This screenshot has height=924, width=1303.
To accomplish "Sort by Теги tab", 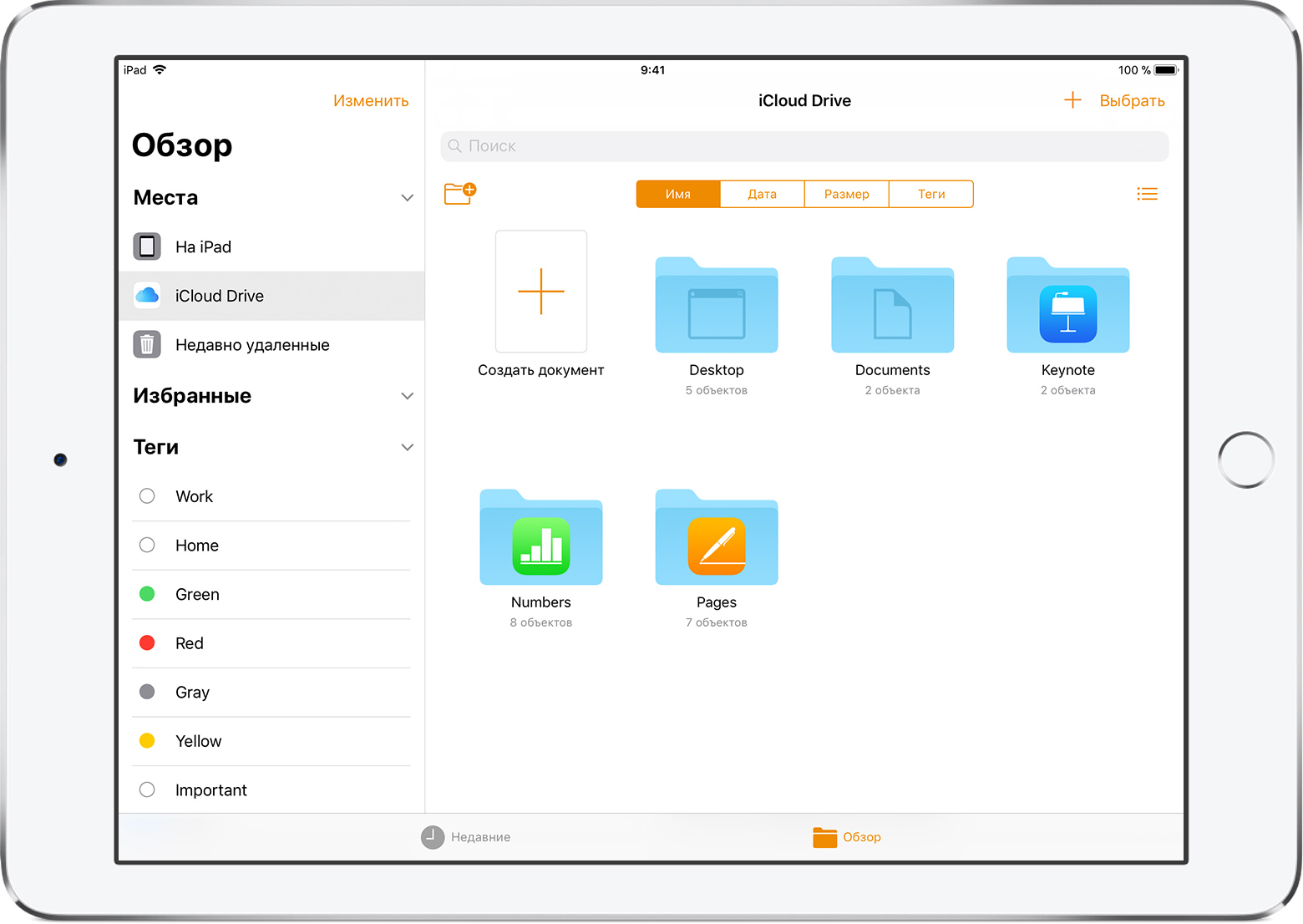I will coord(931,194).
